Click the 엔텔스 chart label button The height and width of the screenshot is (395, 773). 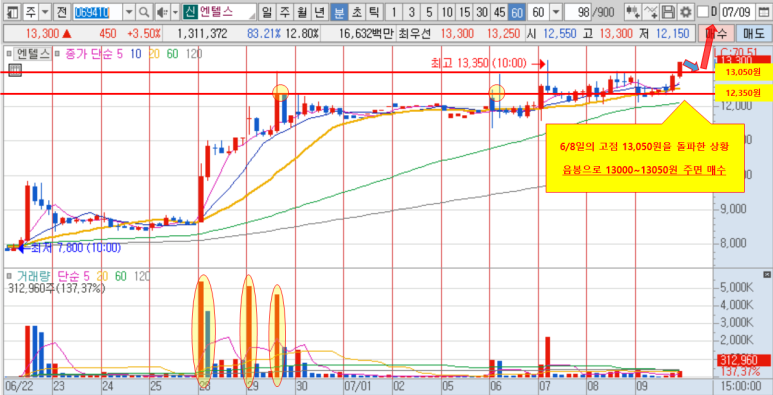32,54
